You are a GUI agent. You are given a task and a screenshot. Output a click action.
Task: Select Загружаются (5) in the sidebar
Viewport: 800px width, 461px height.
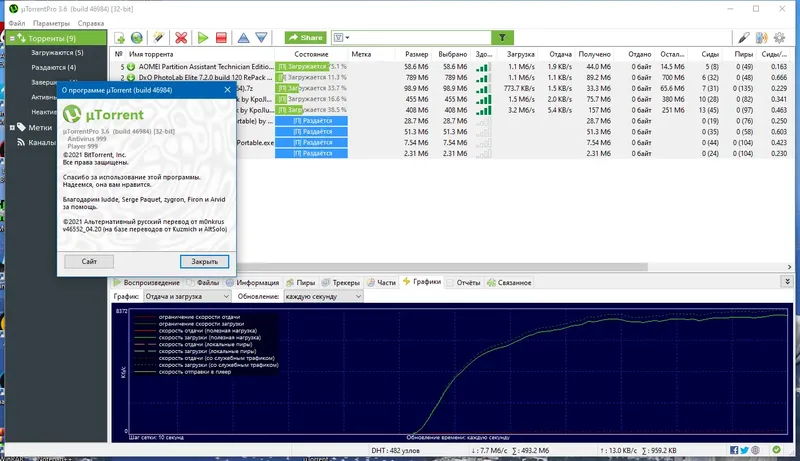57,53
